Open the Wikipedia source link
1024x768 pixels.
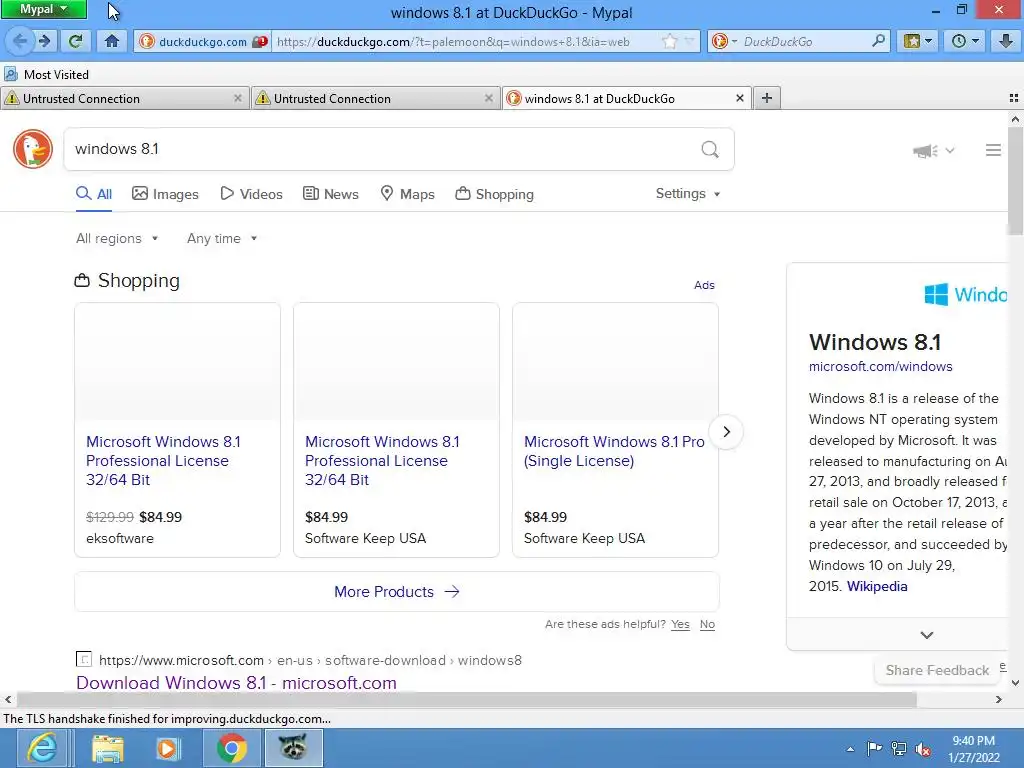point(877,586)
